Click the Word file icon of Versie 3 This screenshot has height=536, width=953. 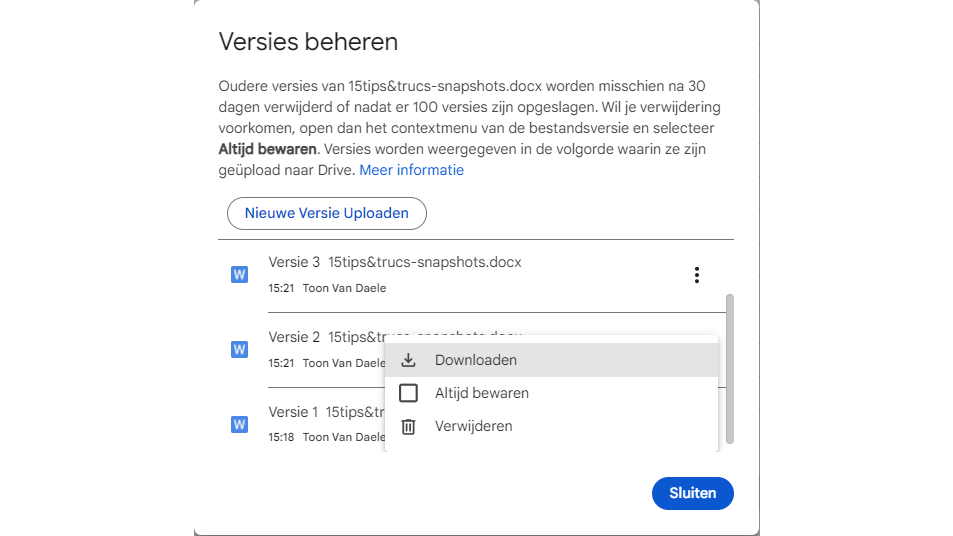tap(239, 275)
